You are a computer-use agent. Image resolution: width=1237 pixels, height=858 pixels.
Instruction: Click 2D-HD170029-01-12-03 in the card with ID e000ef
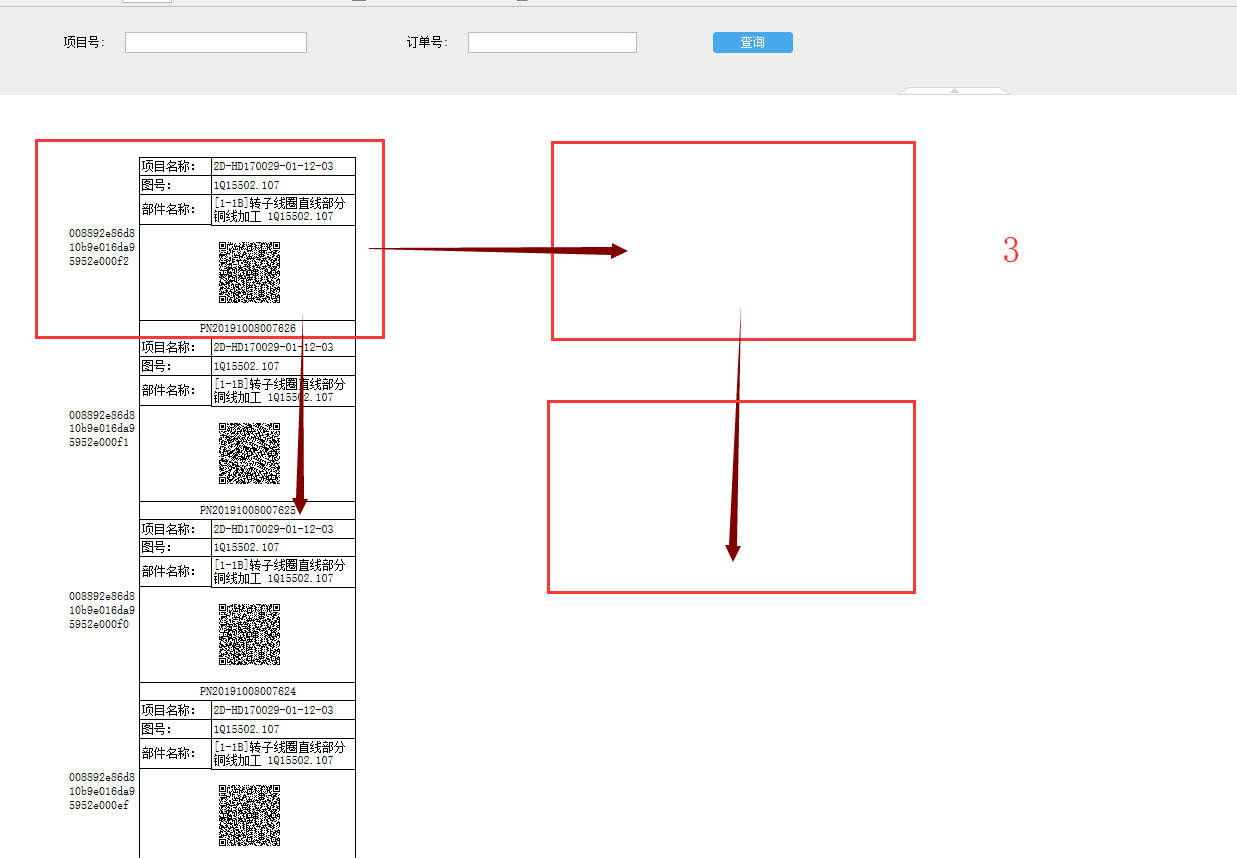coord(273,710)
